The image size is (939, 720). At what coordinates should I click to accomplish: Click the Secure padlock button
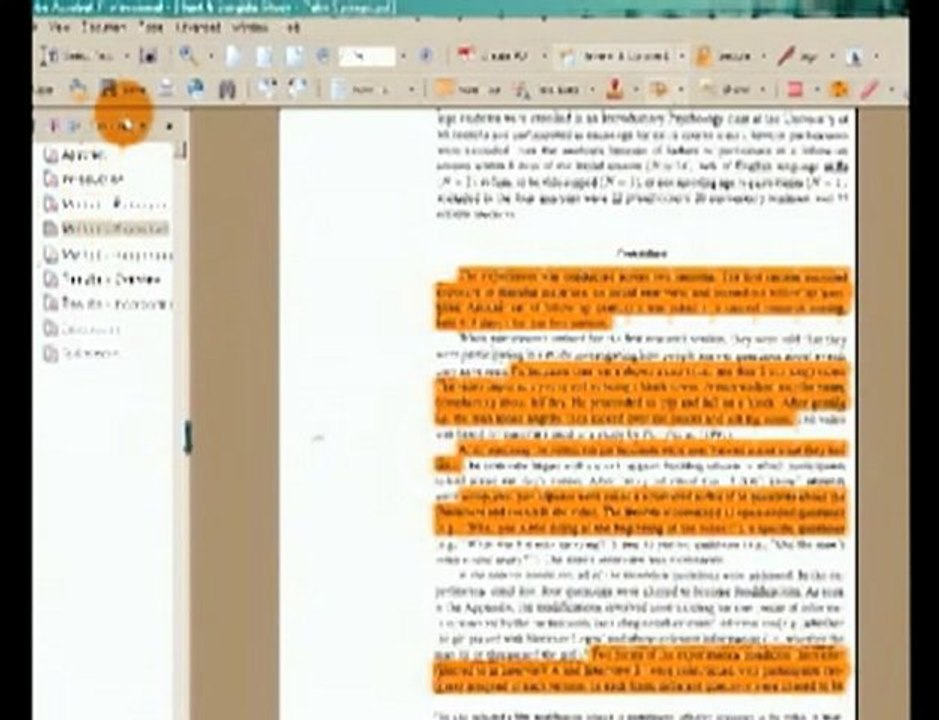pyautogui.click(x=723, y=56)
